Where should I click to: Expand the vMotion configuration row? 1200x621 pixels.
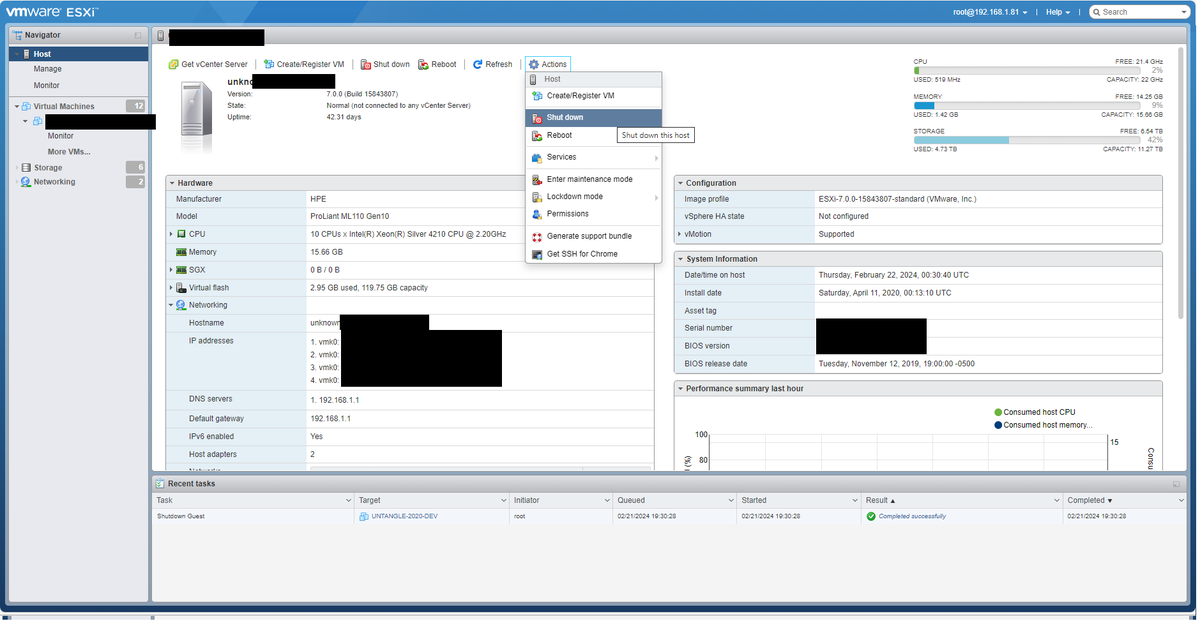point(679,234)
